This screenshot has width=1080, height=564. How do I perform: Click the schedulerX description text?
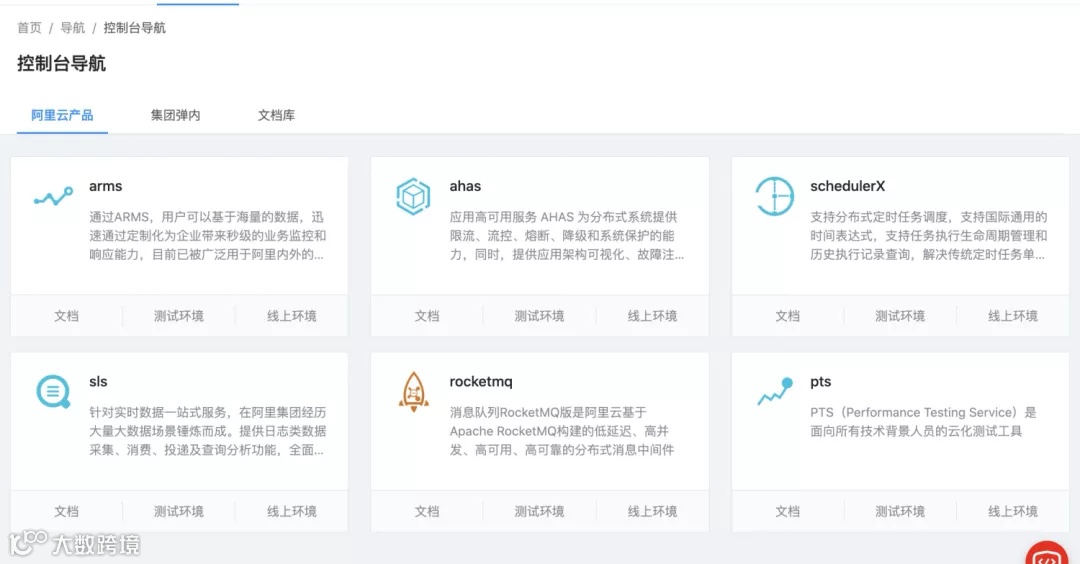tap(928, 236)
